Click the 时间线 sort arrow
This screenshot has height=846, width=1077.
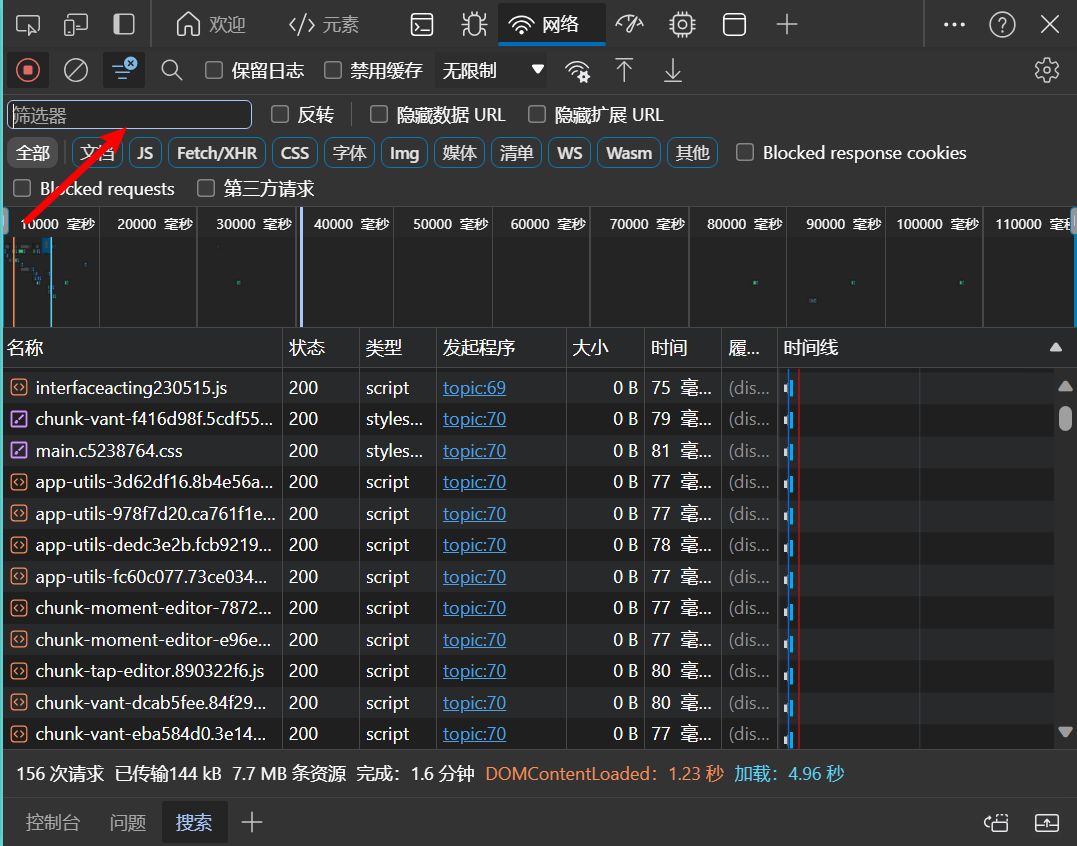[1056, 347]
